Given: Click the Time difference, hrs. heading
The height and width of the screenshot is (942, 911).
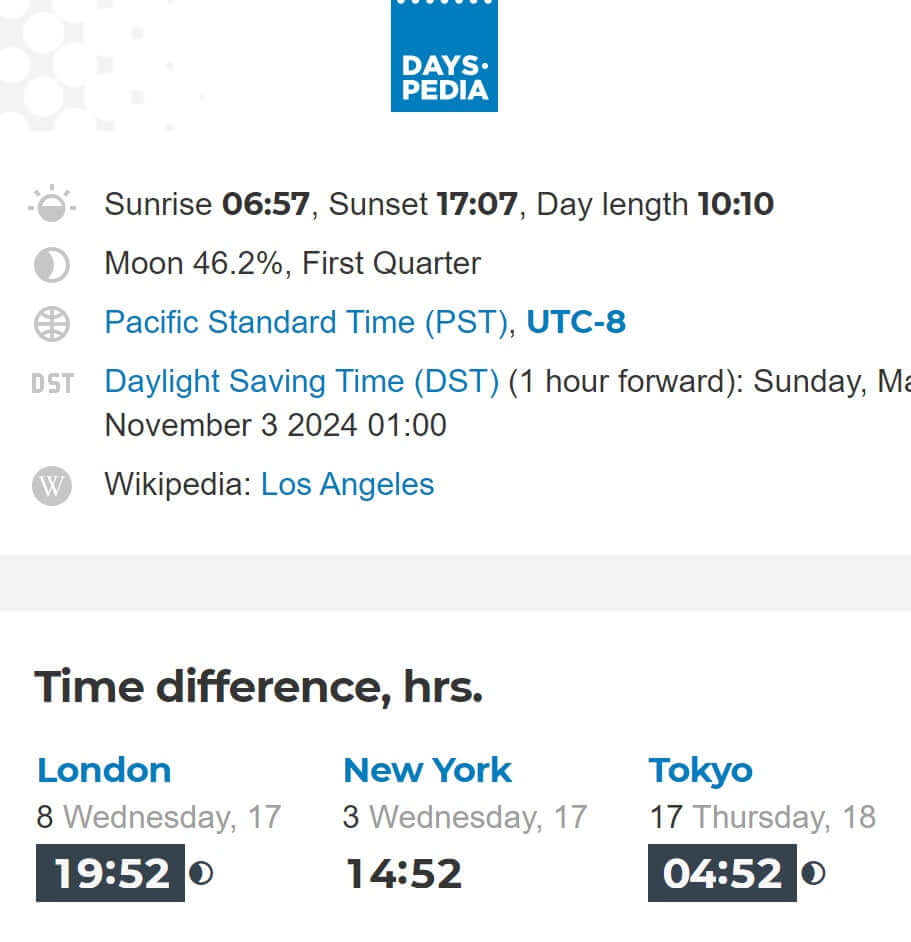Looking at the screenshot, I should click(259, 687).
